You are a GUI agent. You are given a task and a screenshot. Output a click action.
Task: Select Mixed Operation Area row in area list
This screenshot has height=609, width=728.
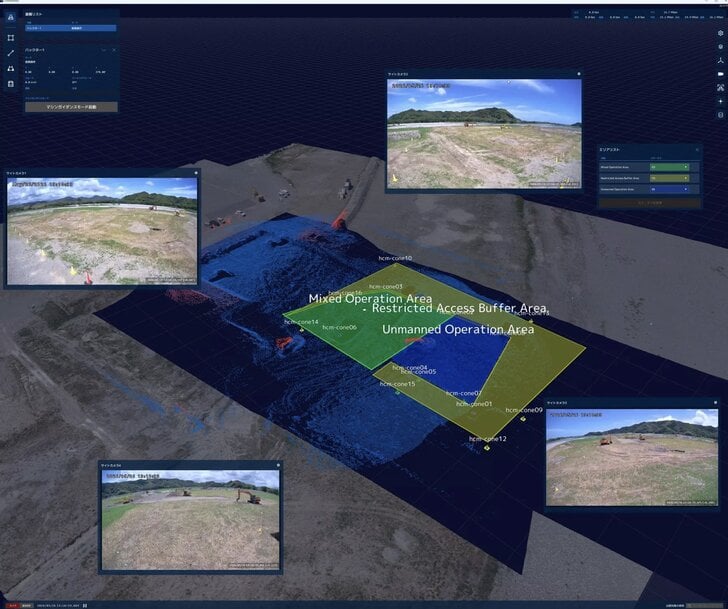649,167
